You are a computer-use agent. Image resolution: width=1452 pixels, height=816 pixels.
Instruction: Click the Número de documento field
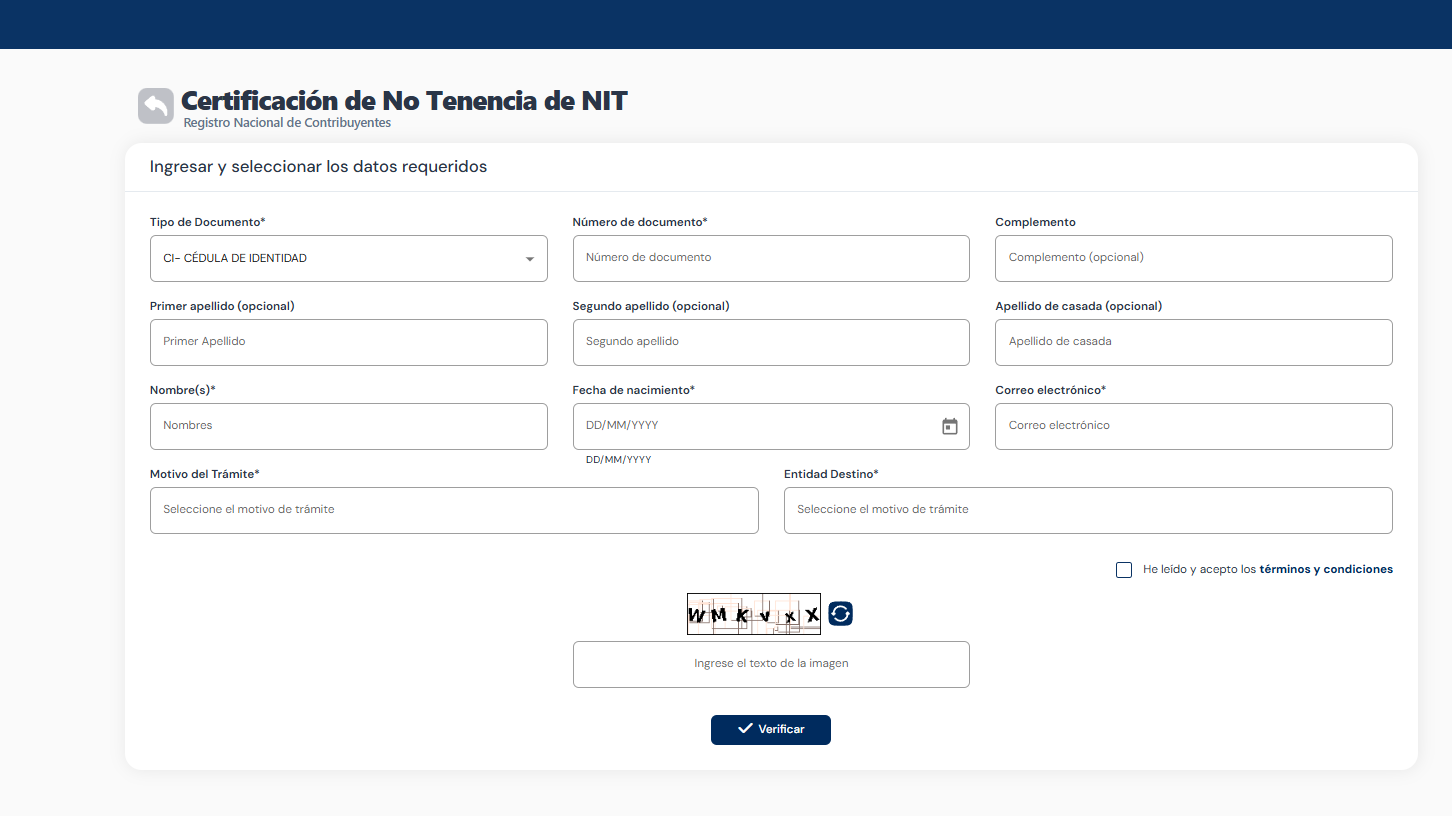770,258
